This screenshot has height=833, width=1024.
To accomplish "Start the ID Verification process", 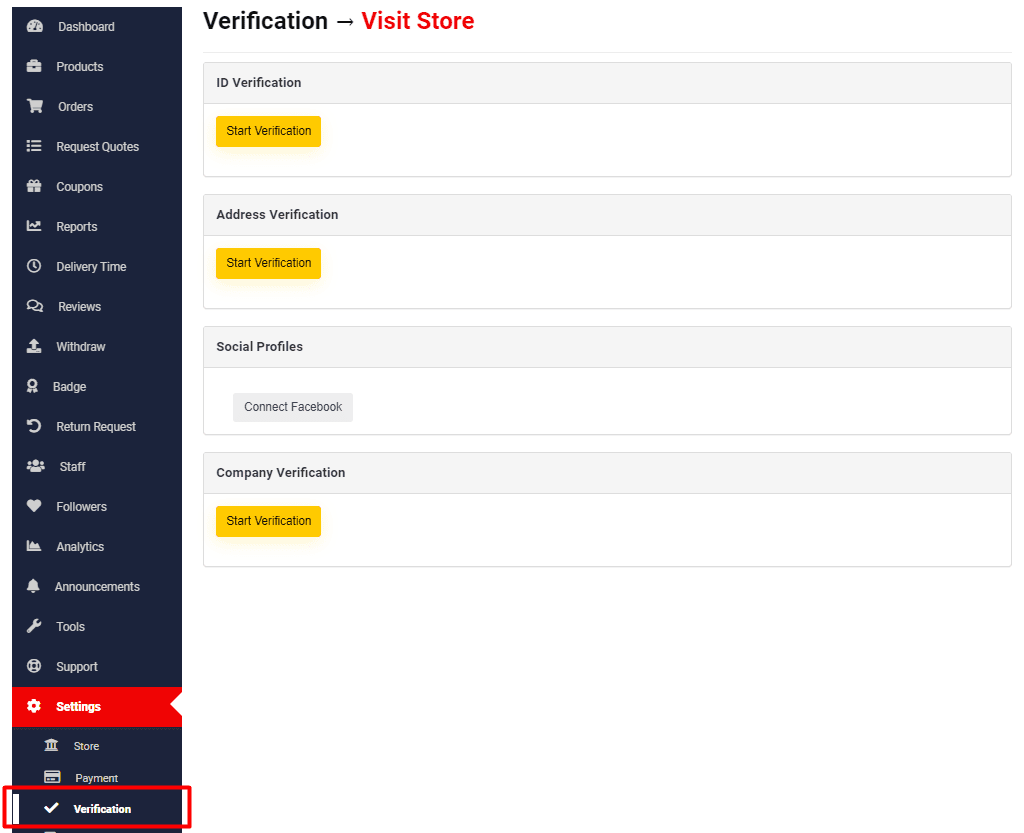I will click(x=268, y=131).
